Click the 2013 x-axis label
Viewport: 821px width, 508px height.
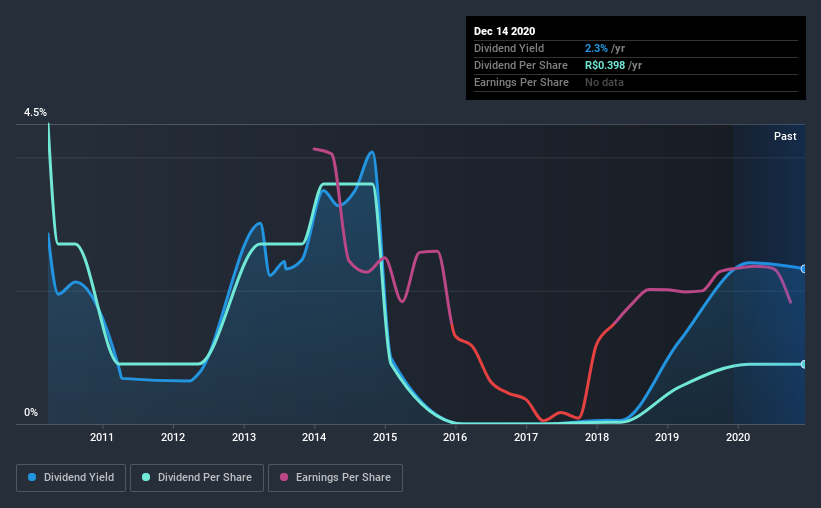244,437
